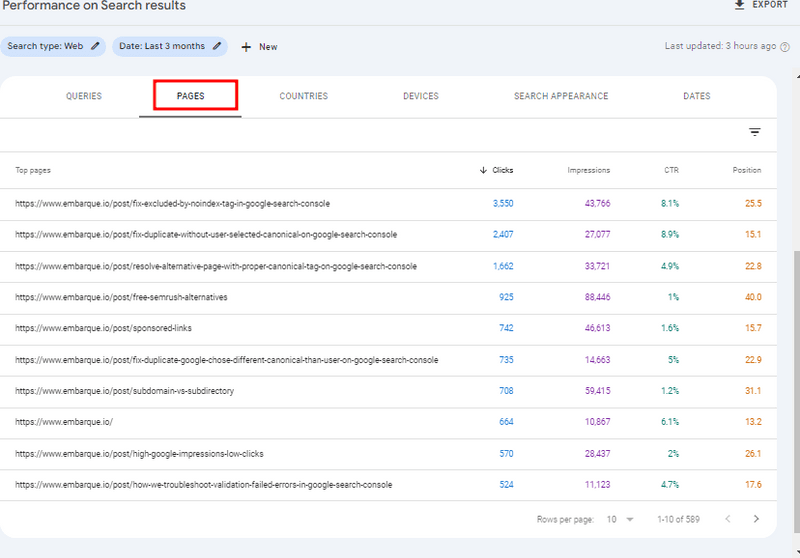Edit the Search type: Web filter
This screenshot has width=800, height=558.
(95, 46)
